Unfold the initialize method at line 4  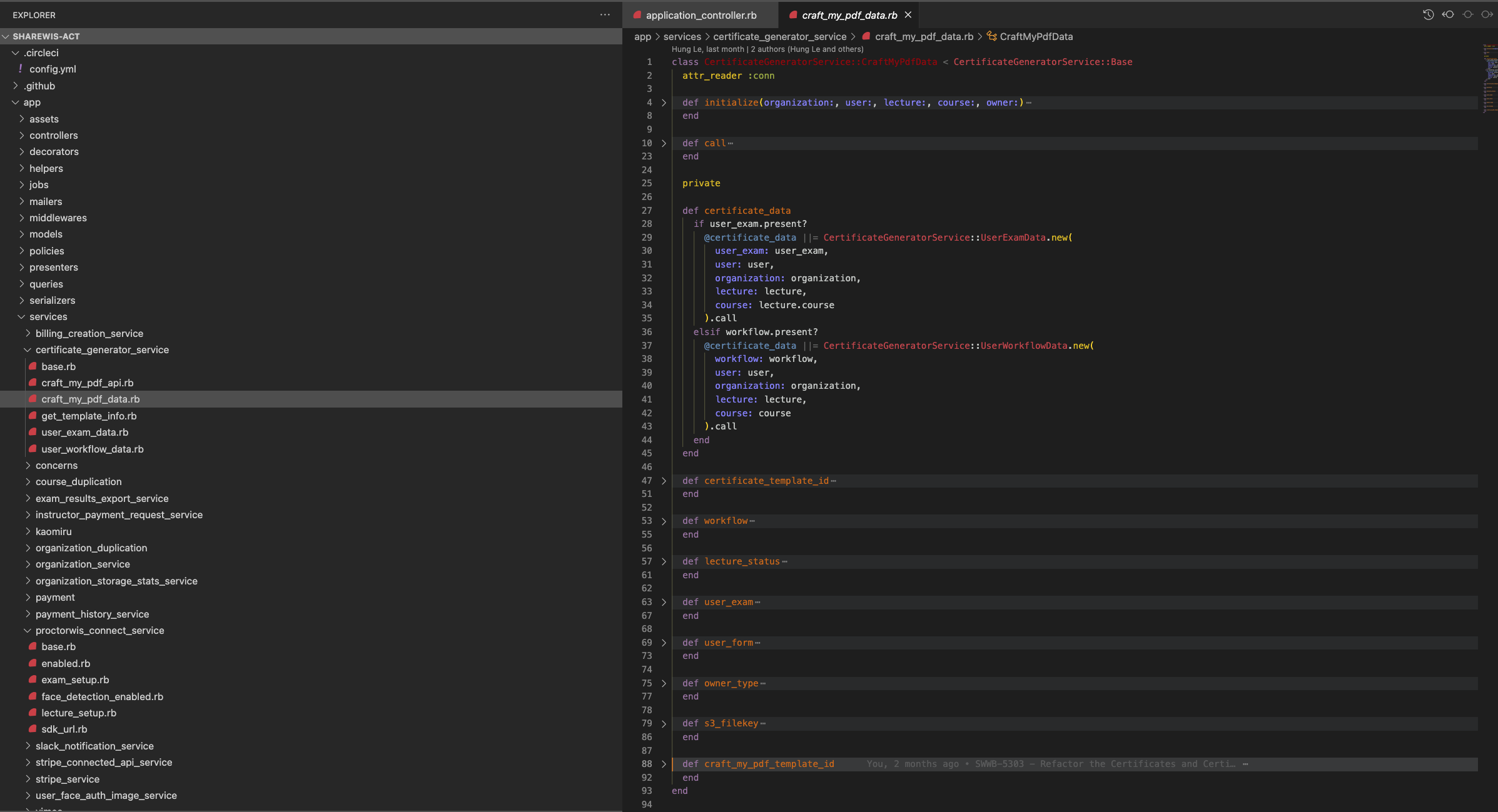tap(664, 103)
